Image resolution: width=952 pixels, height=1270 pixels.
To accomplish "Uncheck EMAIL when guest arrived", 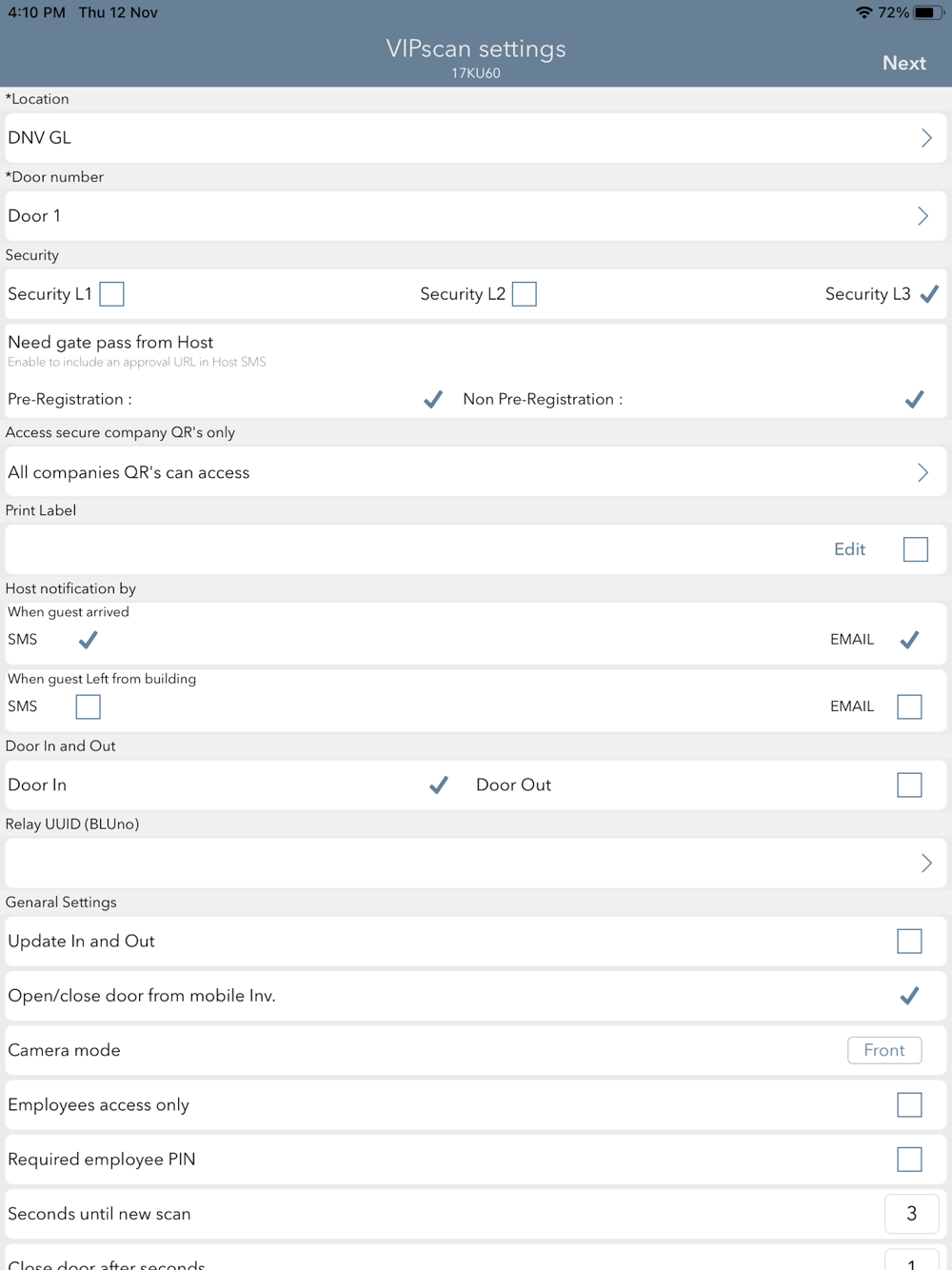I will click(909, 640).
